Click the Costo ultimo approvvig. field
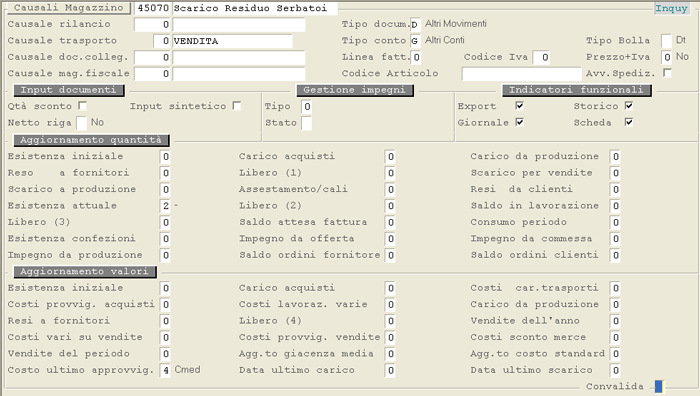Viewport: 700px width, 396px height. (165, 370)
